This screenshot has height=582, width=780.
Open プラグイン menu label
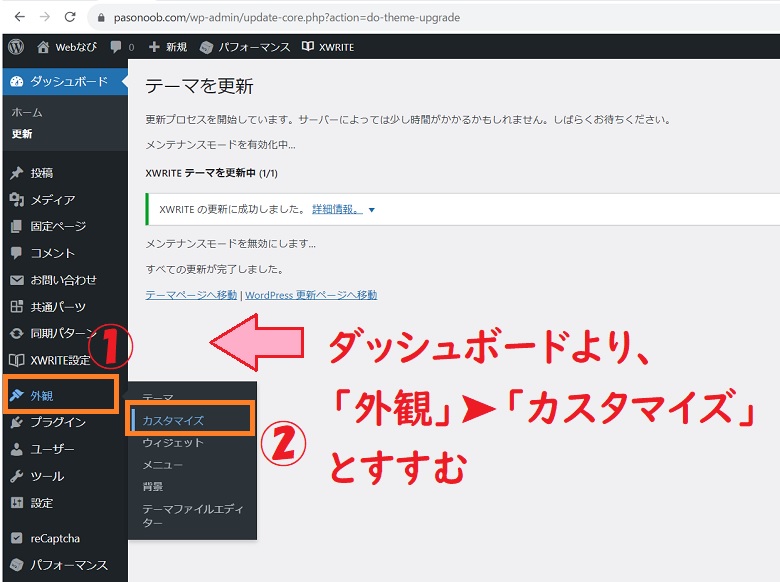tap(58, 422)
